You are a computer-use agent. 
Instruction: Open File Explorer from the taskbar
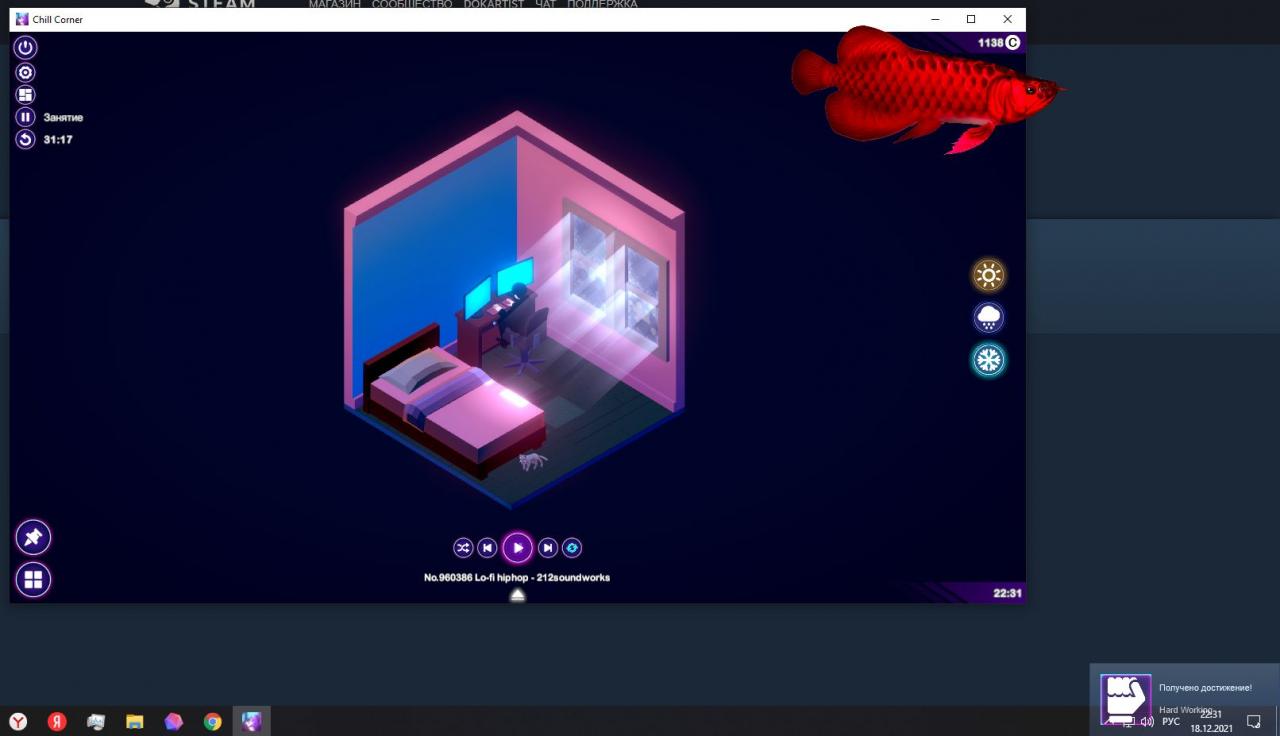click(135, 721)
